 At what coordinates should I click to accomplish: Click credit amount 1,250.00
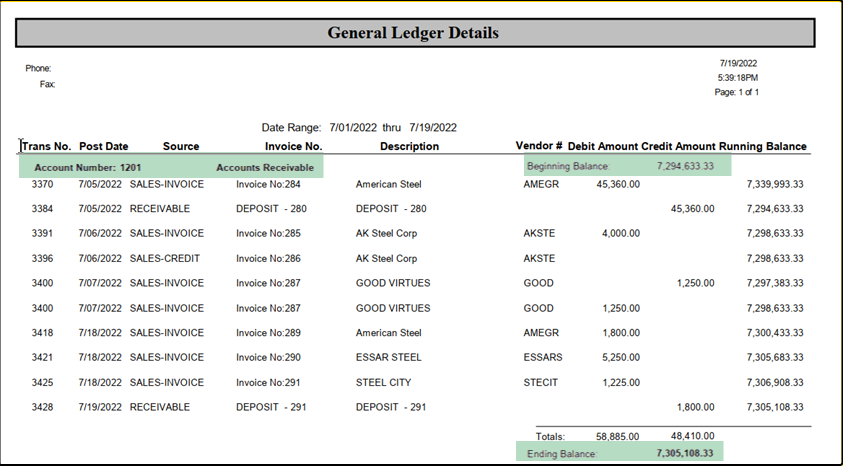696,283
